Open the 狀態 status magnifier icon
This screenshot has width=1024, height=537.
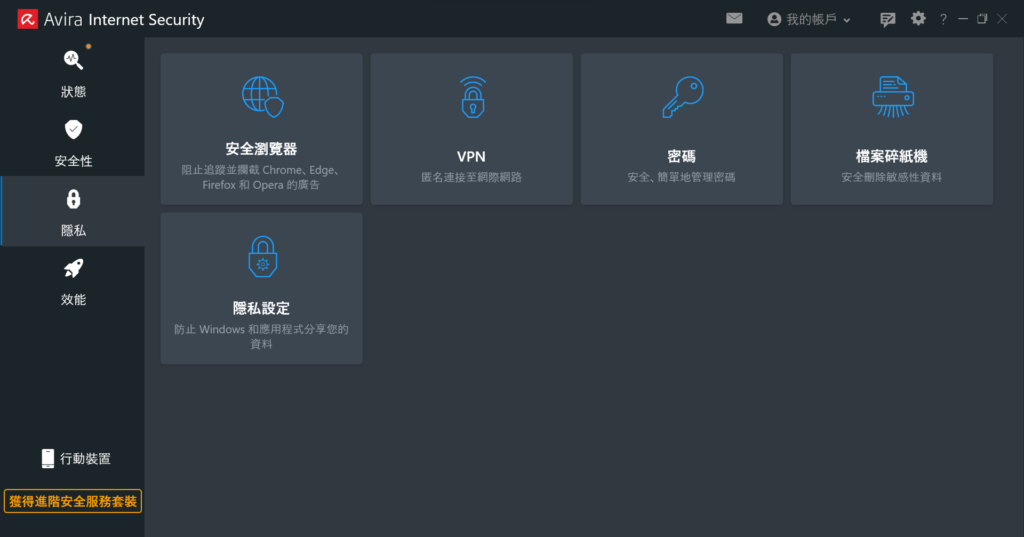(73, 60)
